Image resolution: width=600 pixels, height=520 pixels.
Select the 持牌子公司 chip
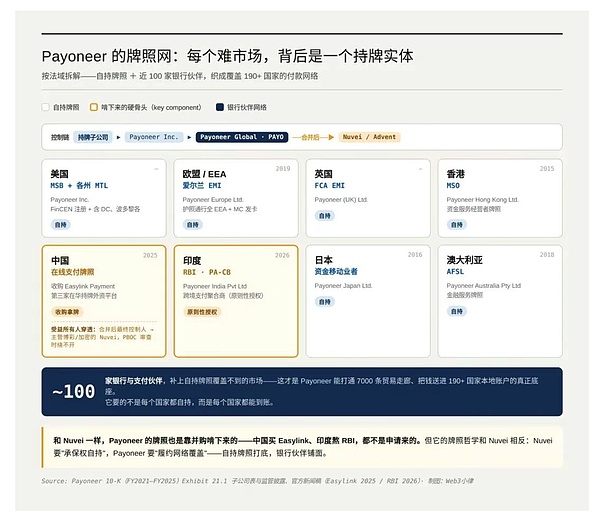click(x=93, y=137)
